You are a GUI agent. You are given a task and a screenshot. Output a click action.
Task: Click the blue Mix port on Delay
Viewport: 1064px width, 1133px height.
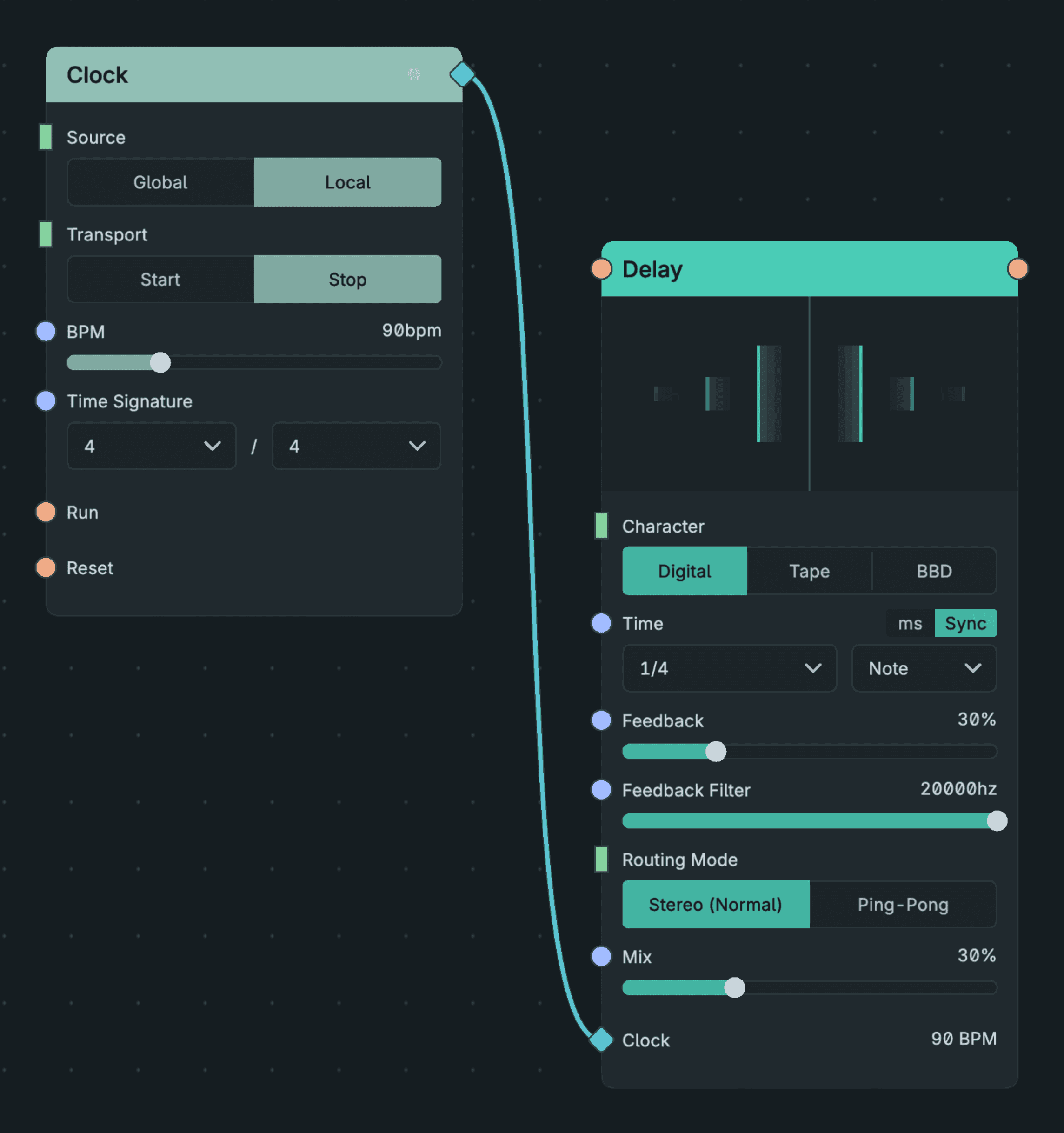(x=601, y=956)
